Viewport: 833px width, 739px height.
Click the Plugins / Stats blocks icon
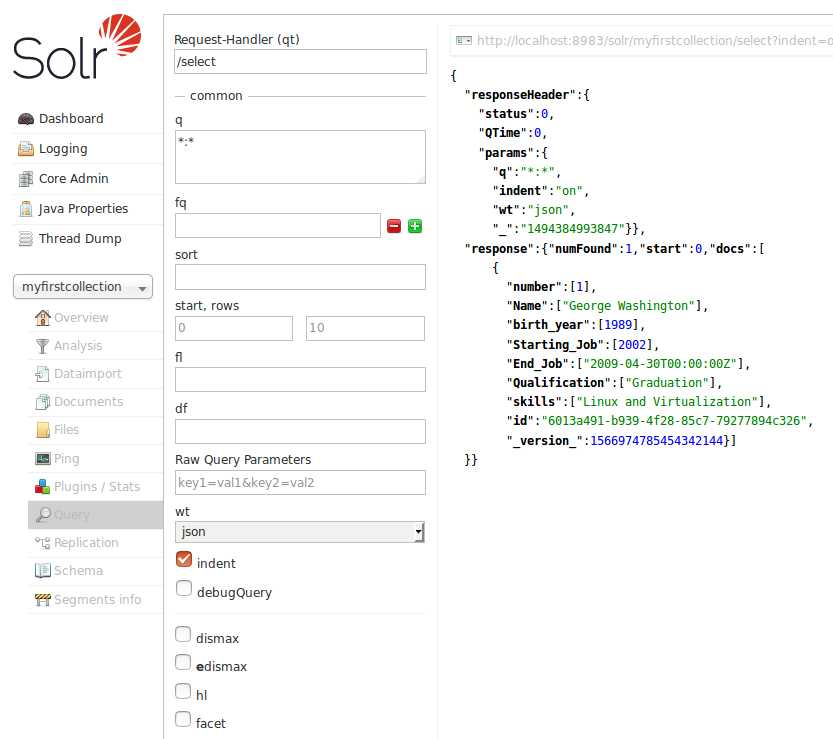42,487
